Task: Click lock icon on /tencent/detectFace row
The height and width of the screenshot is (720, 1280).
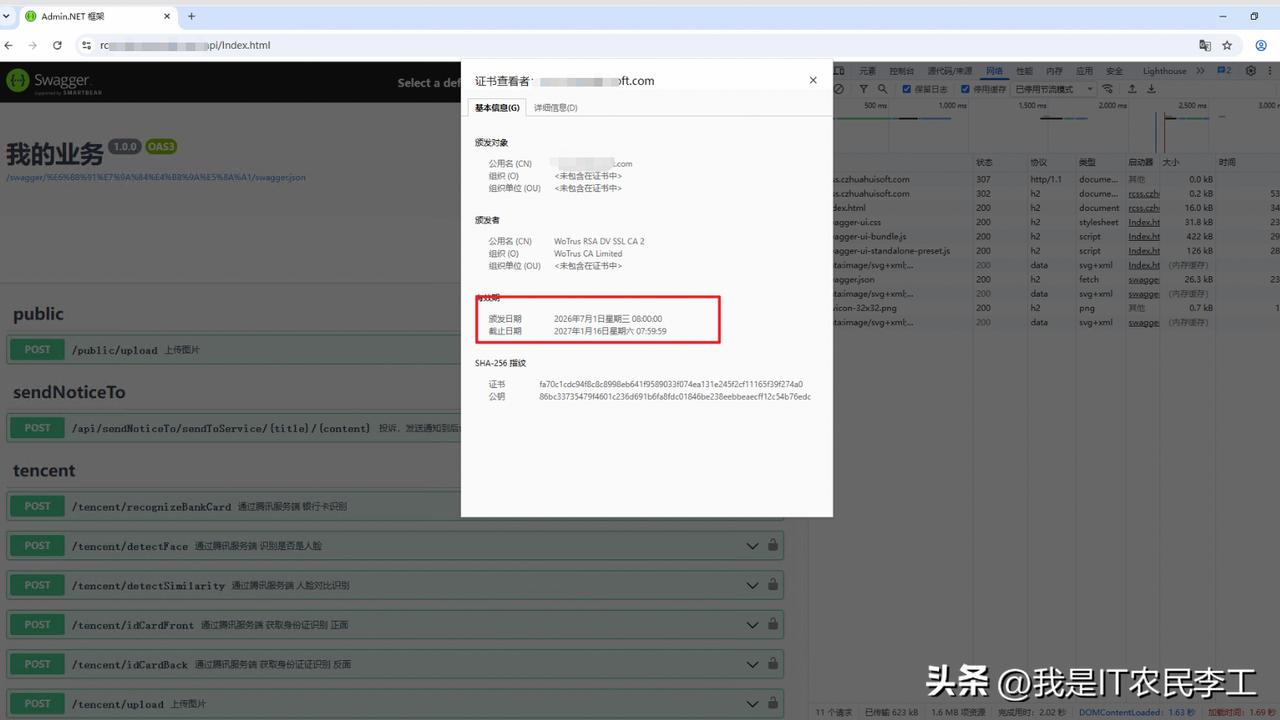Action: click(773, 546)
